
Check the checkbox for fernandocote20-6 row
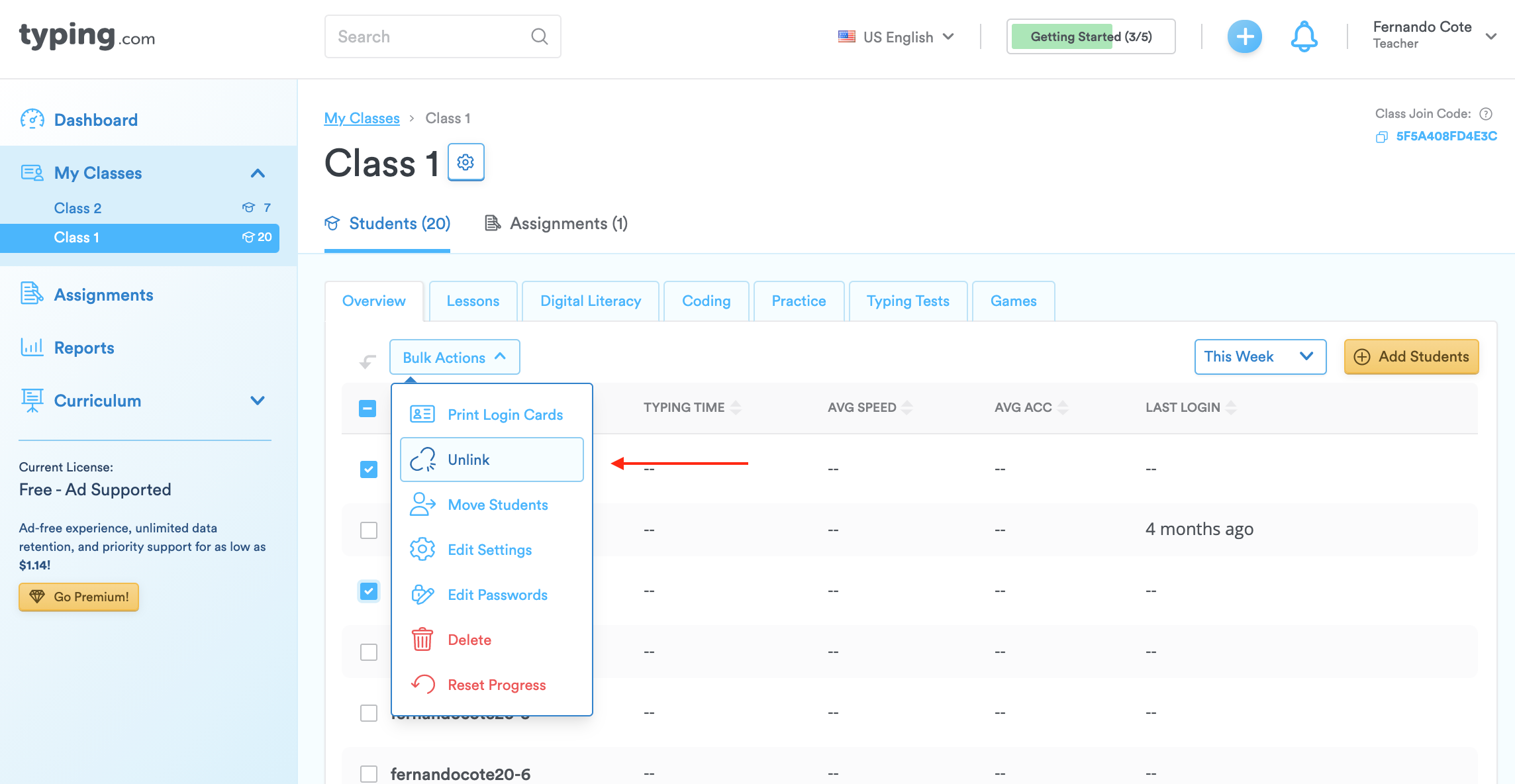coord(368,773)
